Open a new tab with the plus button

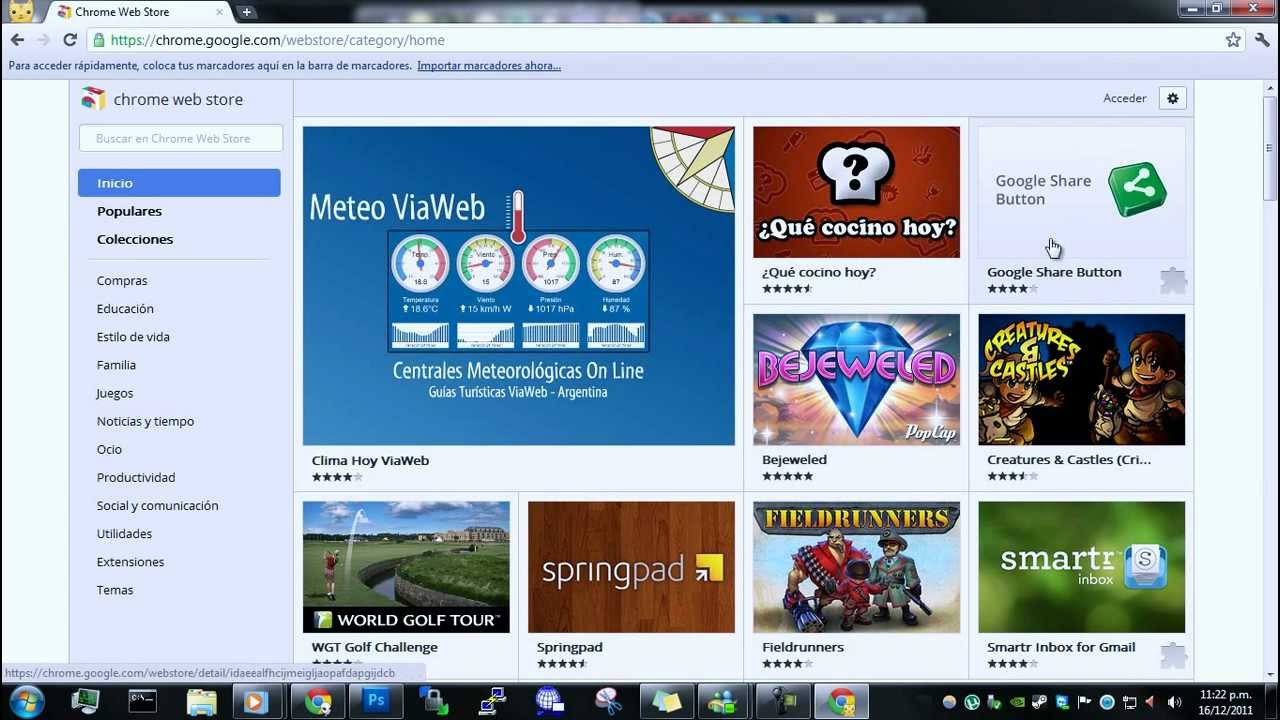pyautogui.click(x=246, y=12)
